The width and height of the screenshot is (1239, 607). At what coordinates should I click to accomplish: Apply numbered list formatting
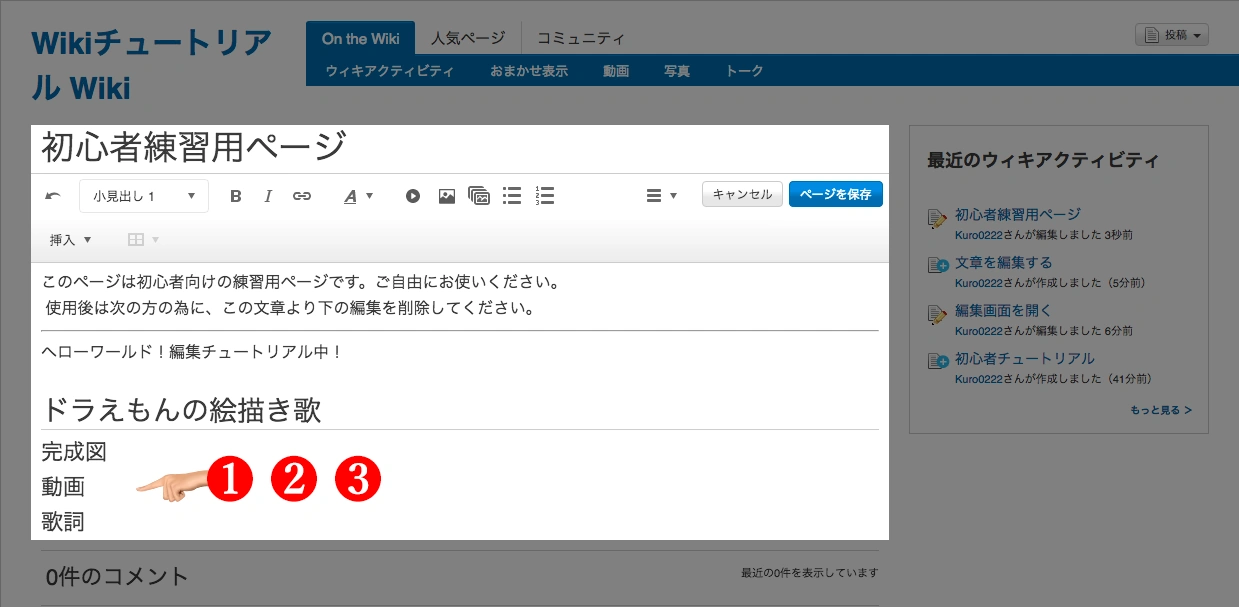coord(545,196)
